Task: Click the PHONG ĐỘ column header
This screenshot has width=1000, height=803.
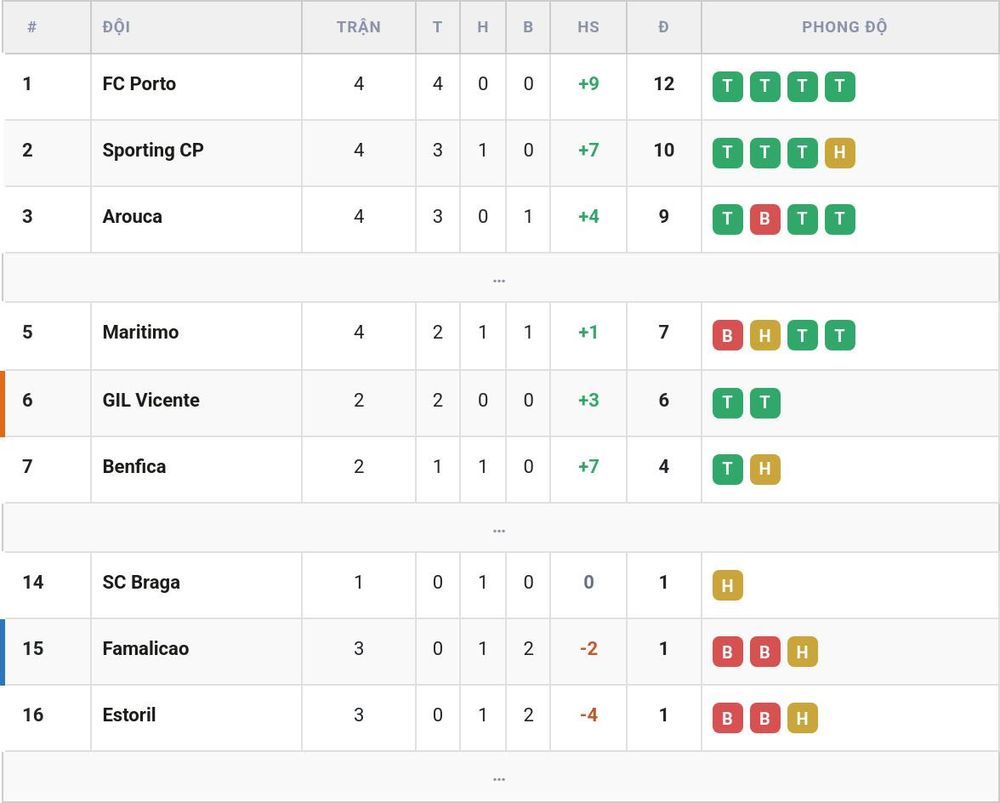Action: point(844,27)
